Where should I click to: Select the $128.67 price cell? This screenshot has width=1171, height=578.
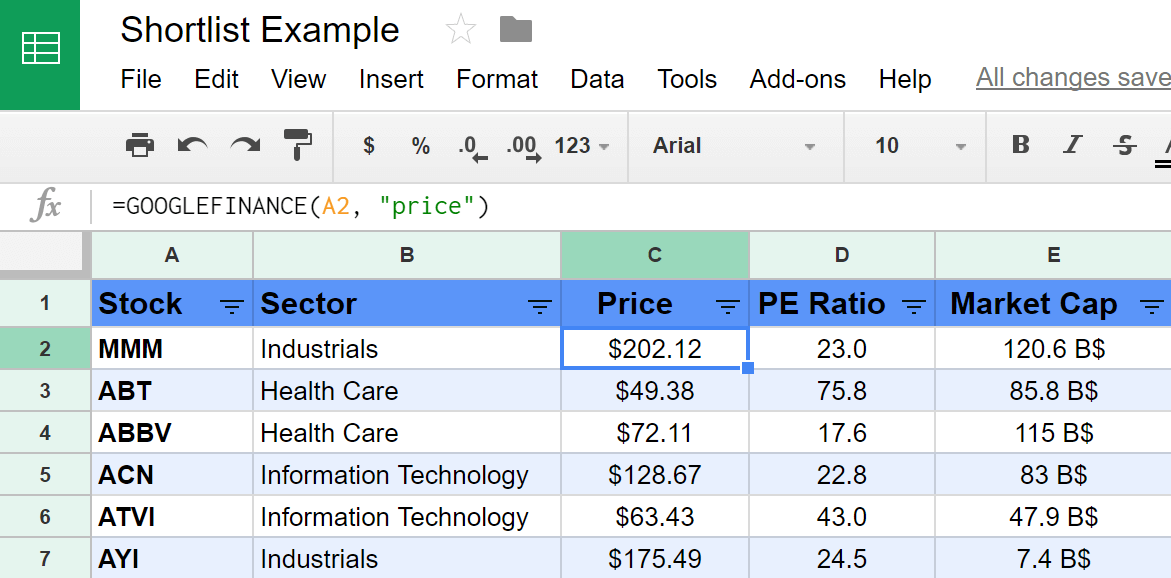[655, 474]
